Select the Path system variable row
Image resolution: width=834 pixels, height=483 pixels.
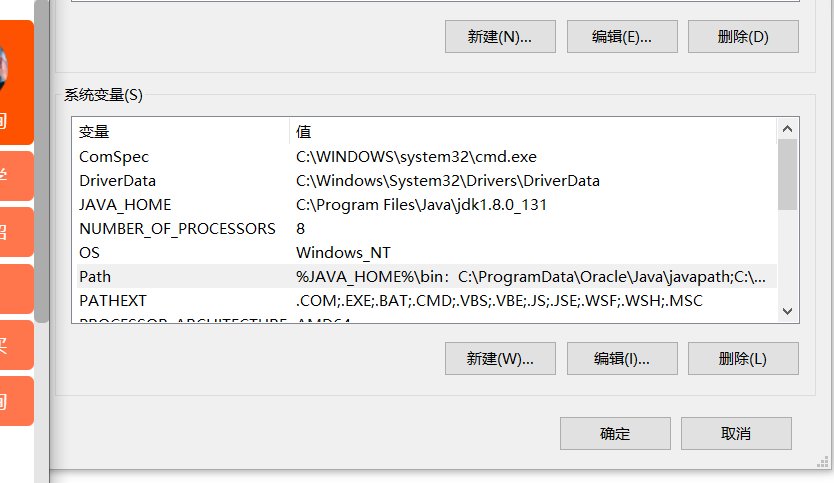427,277
